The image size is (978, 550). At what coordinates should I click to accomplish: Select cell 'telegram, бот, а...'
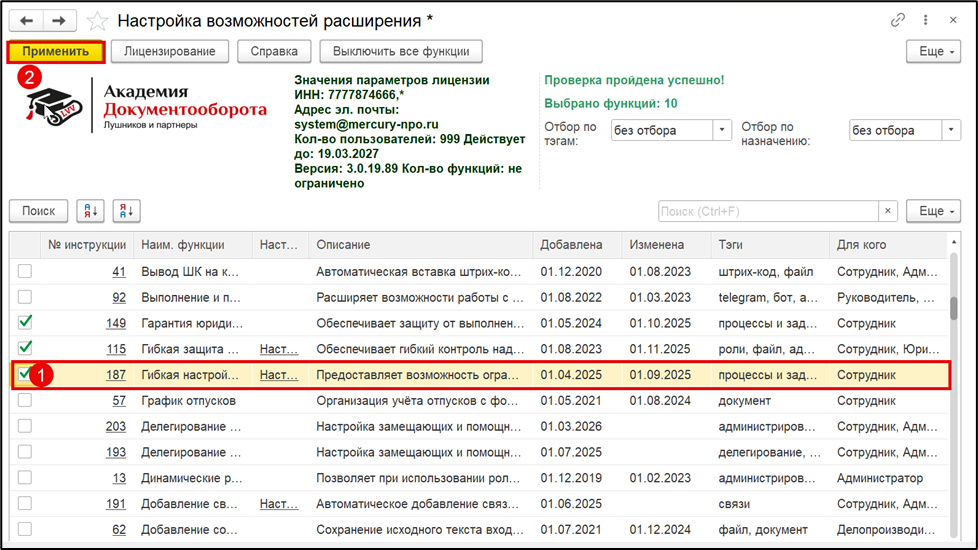[x=770, y=297]
